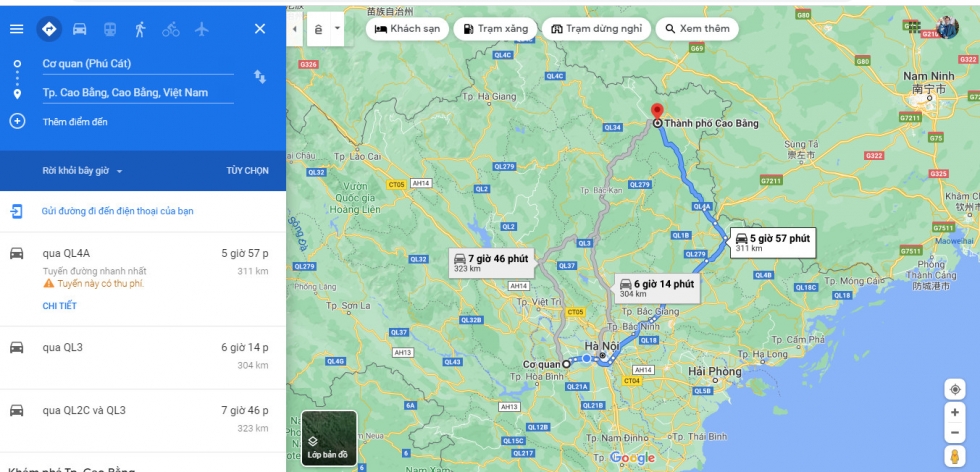
Task: Open the Google apps grid
Action: tap(914, 27)
